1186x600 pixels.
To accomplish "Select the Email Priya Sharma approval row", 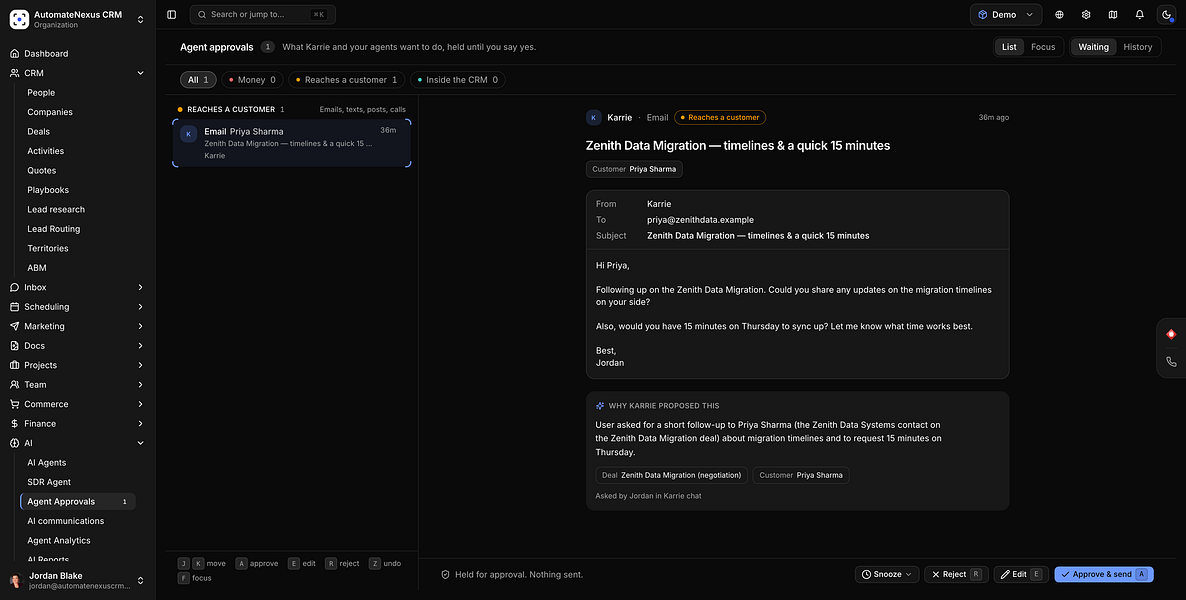I will click(x=292, y=143).
